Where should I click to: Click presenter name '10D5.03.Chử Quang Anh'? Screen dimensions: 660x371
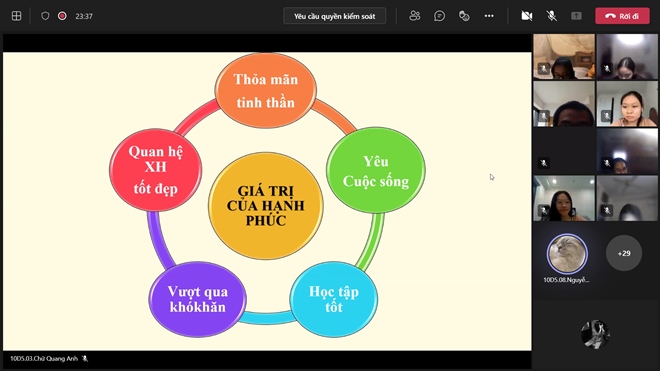(44, 359)
